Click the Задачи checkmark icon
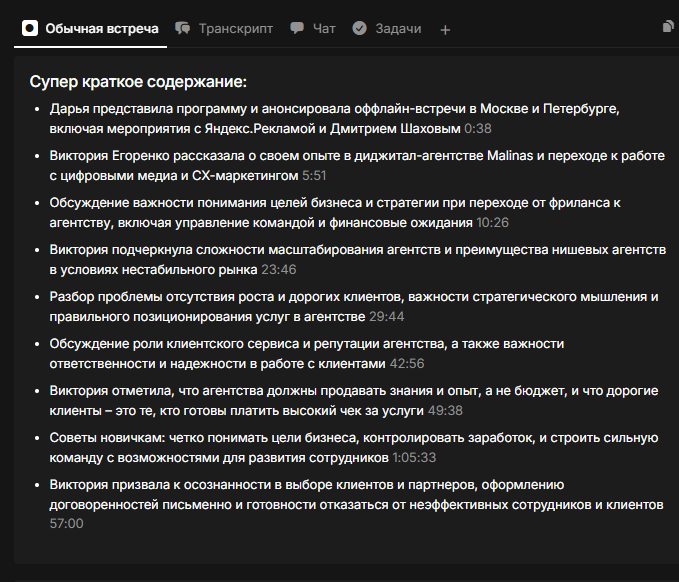 359,29
